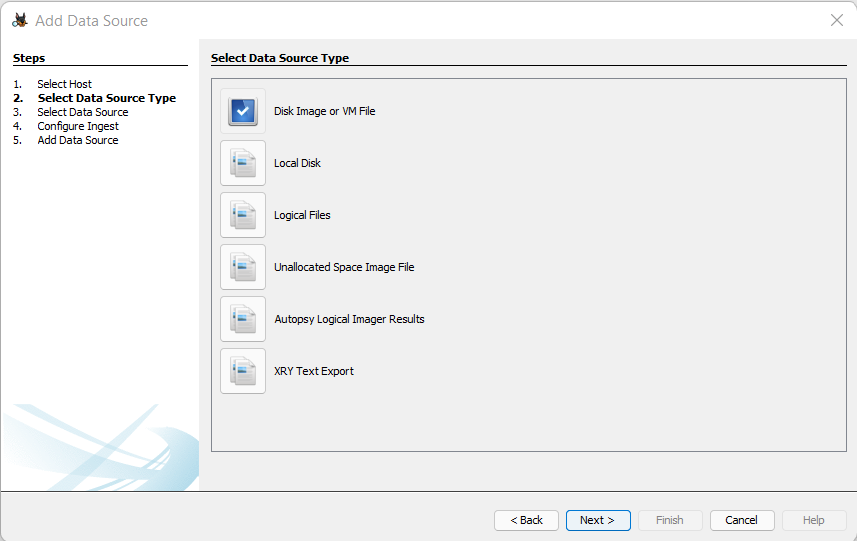Click step 1 "Select Host"

point(64,84)
